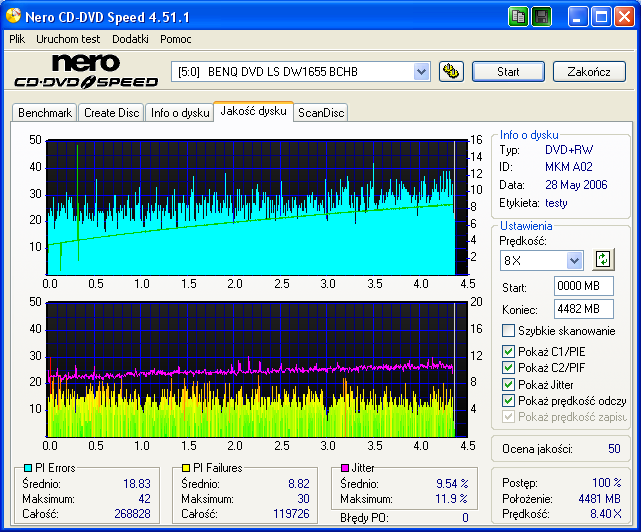Click PI Failures total 119726

click(x=291, y=514)
